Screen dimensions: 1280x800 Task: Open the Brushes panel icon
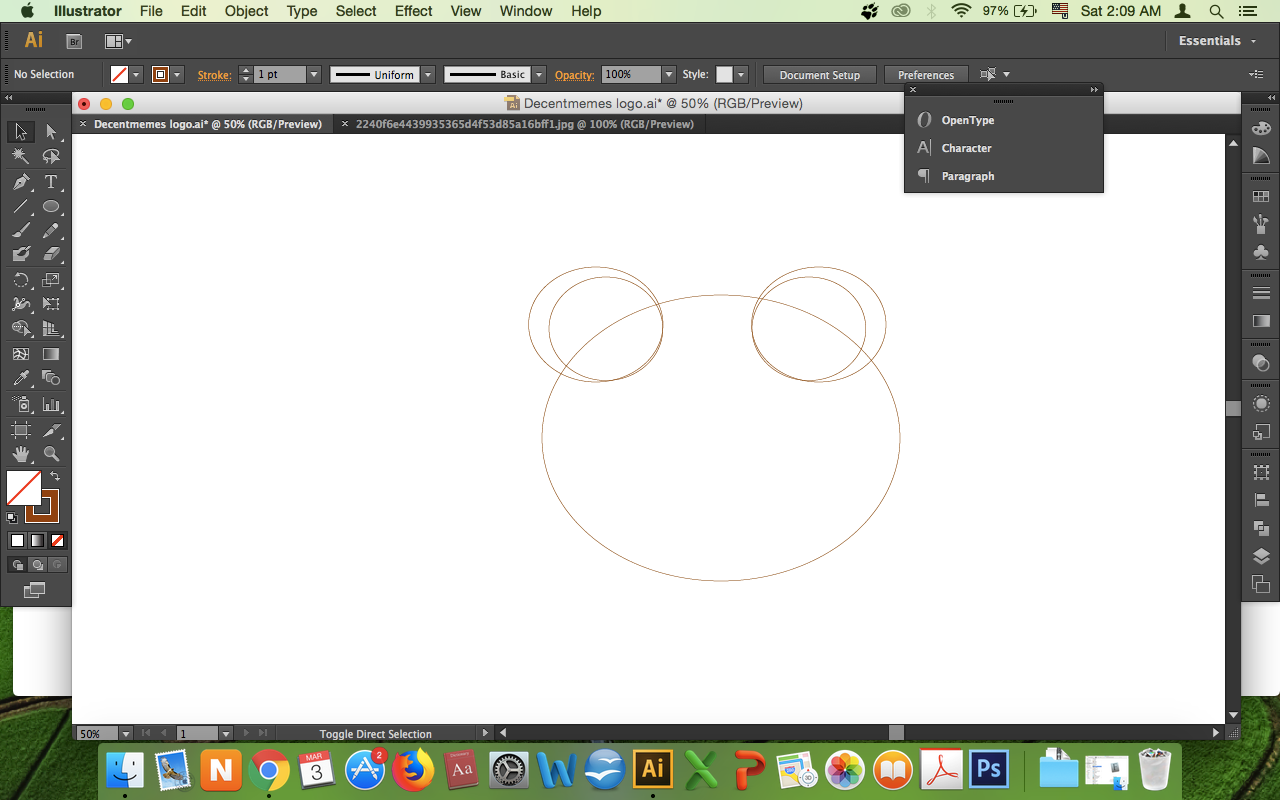[1261, 224]
